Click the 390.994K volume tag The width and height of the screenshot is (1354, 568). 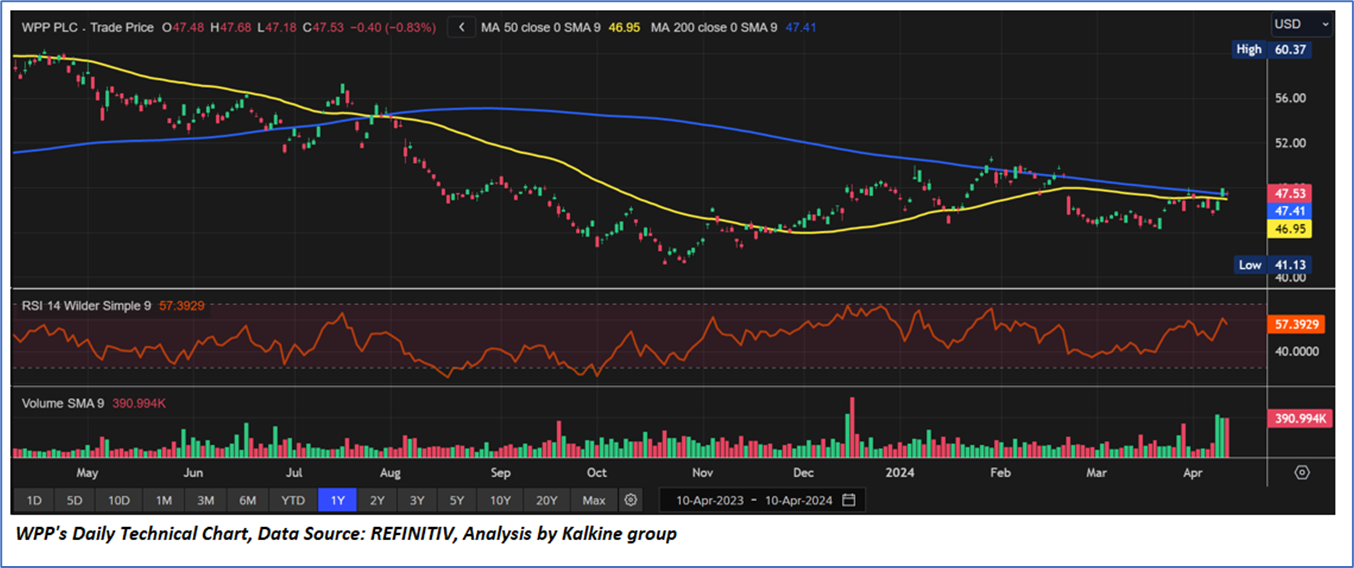[1299, 419]
